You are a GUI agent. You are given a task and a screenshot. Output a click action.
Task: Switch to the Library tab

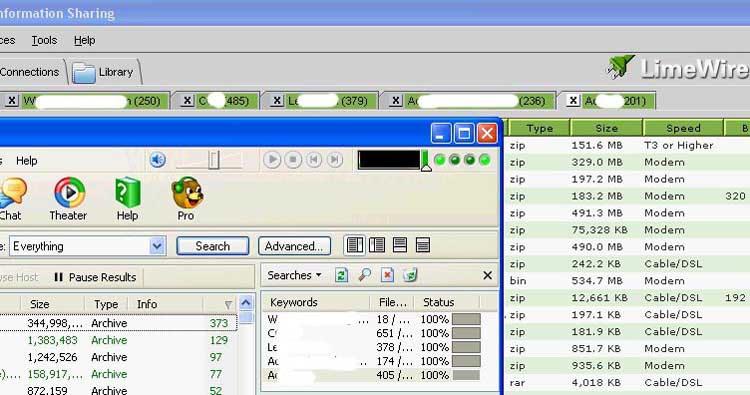pyautogui.click(x=105, y=72)
